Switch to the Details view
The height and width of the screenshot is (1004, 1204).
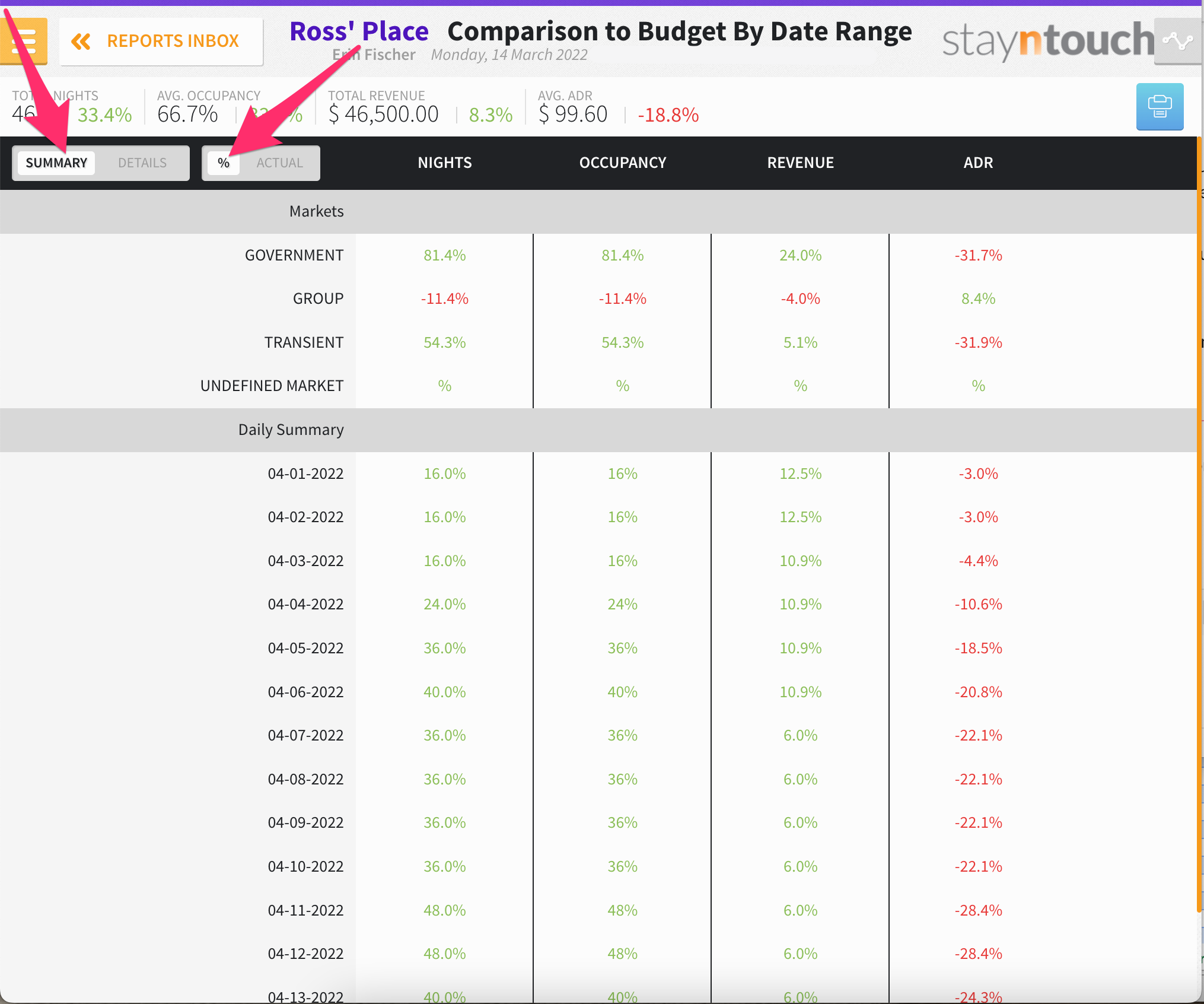(x=142, y=163)
